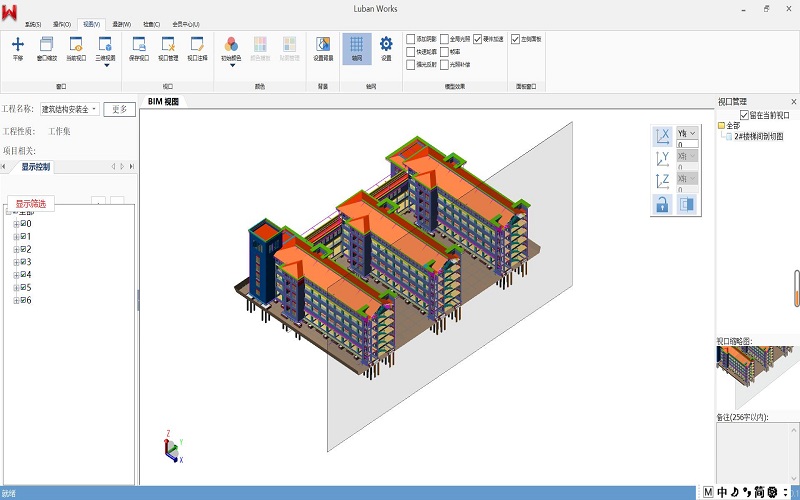
Task: Expand tree node 4
Action: coord(16,275)
